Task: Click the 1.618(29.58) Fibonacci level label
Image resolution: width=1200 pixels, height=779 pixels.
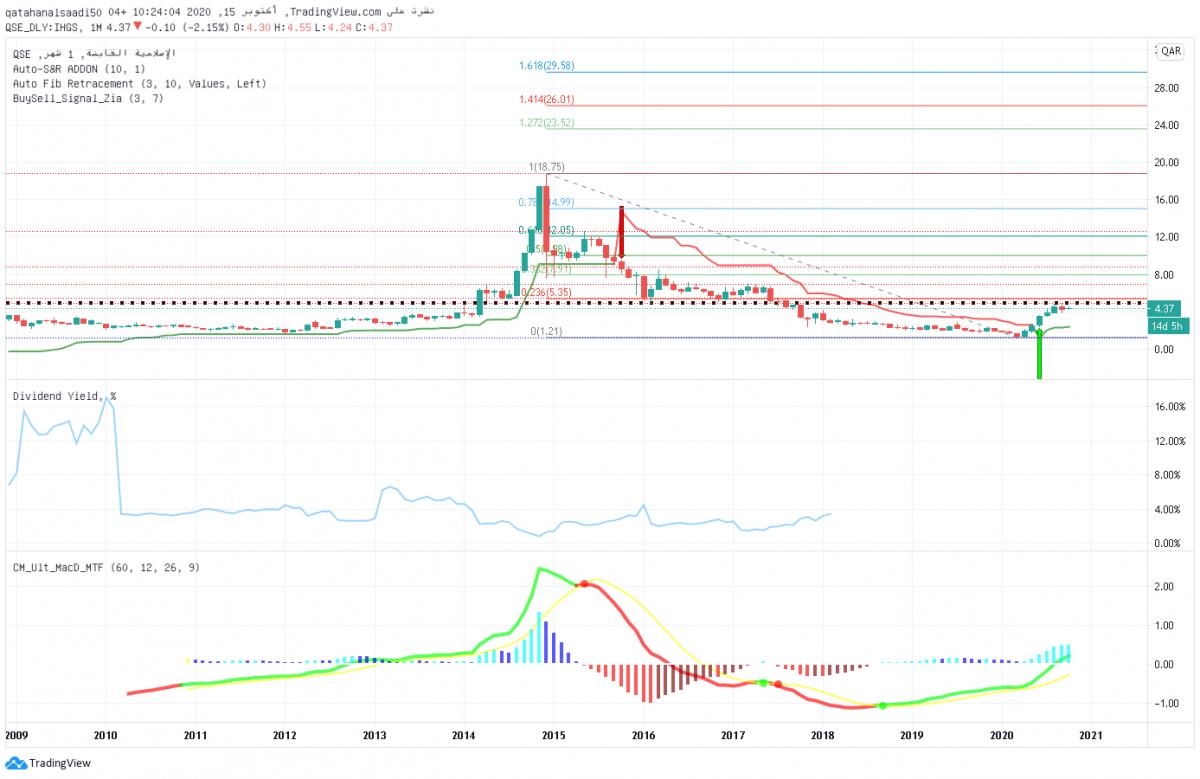Action: pyautogui.click(x=546, y=66)
